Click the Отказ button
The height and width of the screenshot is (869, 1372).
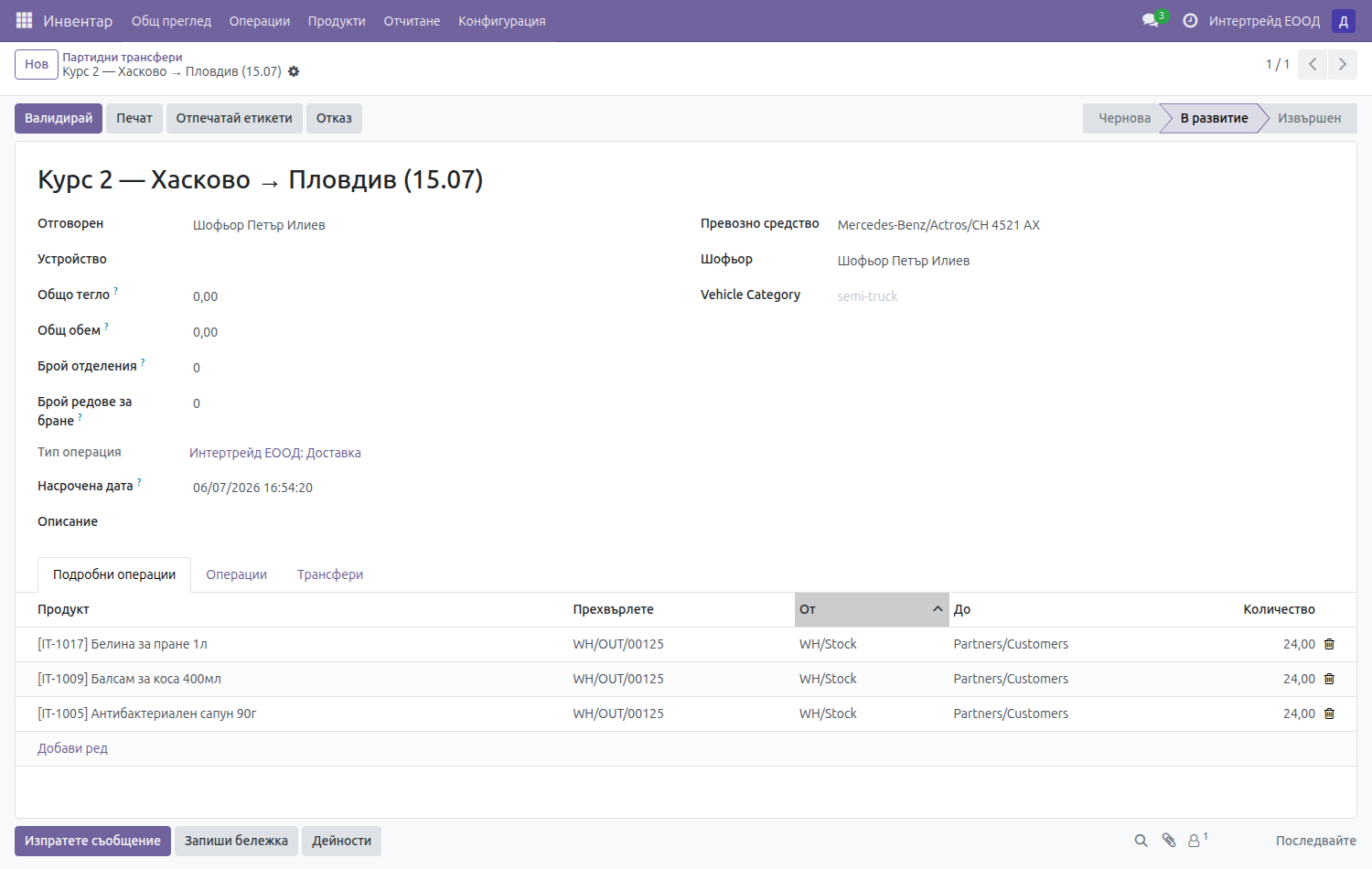pyautogui.click(x=334, y=118)
